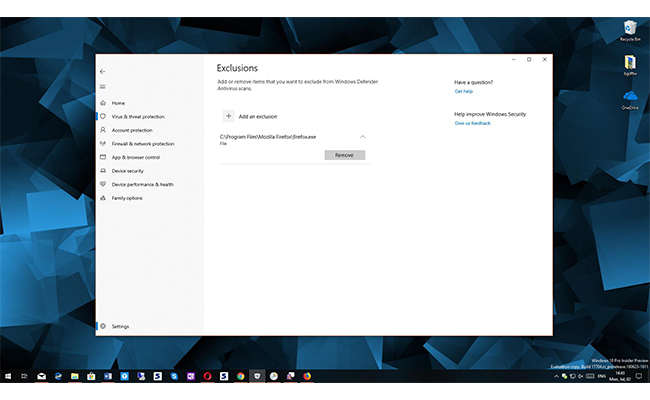Screen dimensions: 650x400
Task: Click the back arrow in Windows Security
Action: (102, 71)
